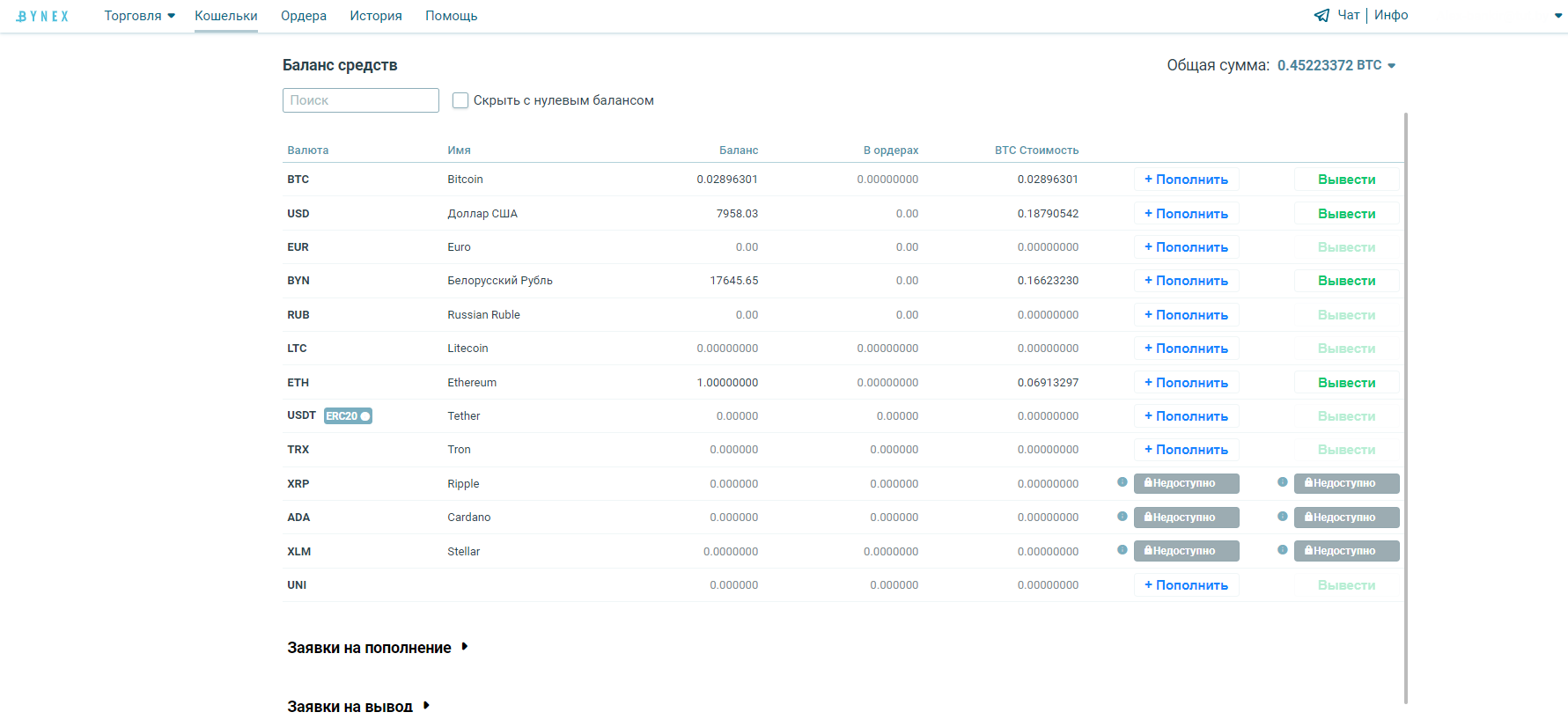Click Вывести for Ethereum
This screenshot has height=727, width=1568.
(1346, 383)
